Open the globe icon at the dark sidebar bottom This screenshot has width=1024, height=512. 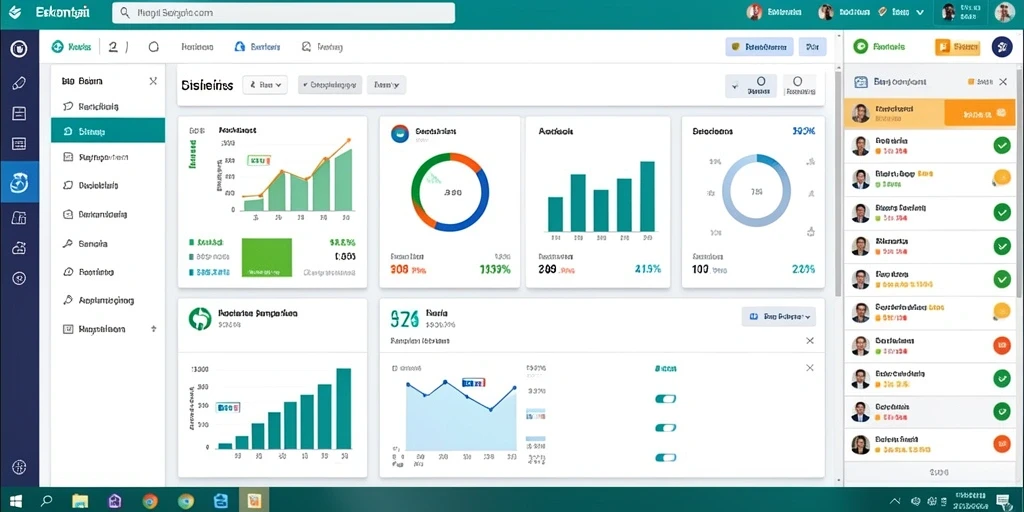tap(19, 467)
